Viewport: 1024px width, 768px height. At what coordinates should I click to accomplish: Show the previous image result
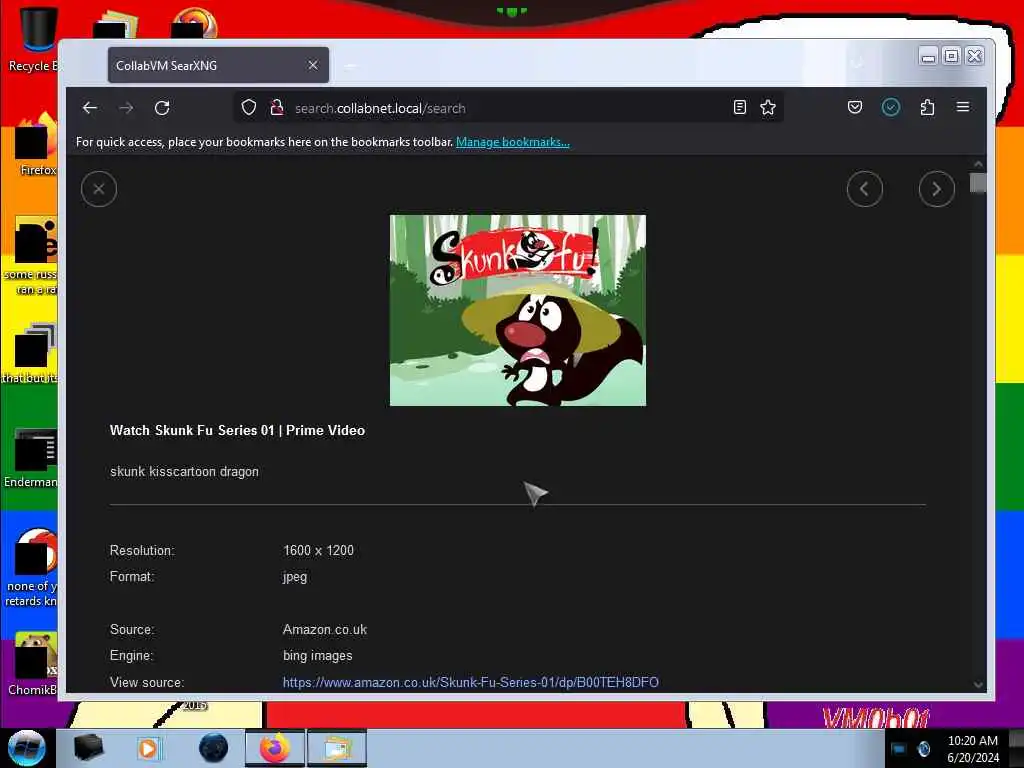[x=865, y=189]
